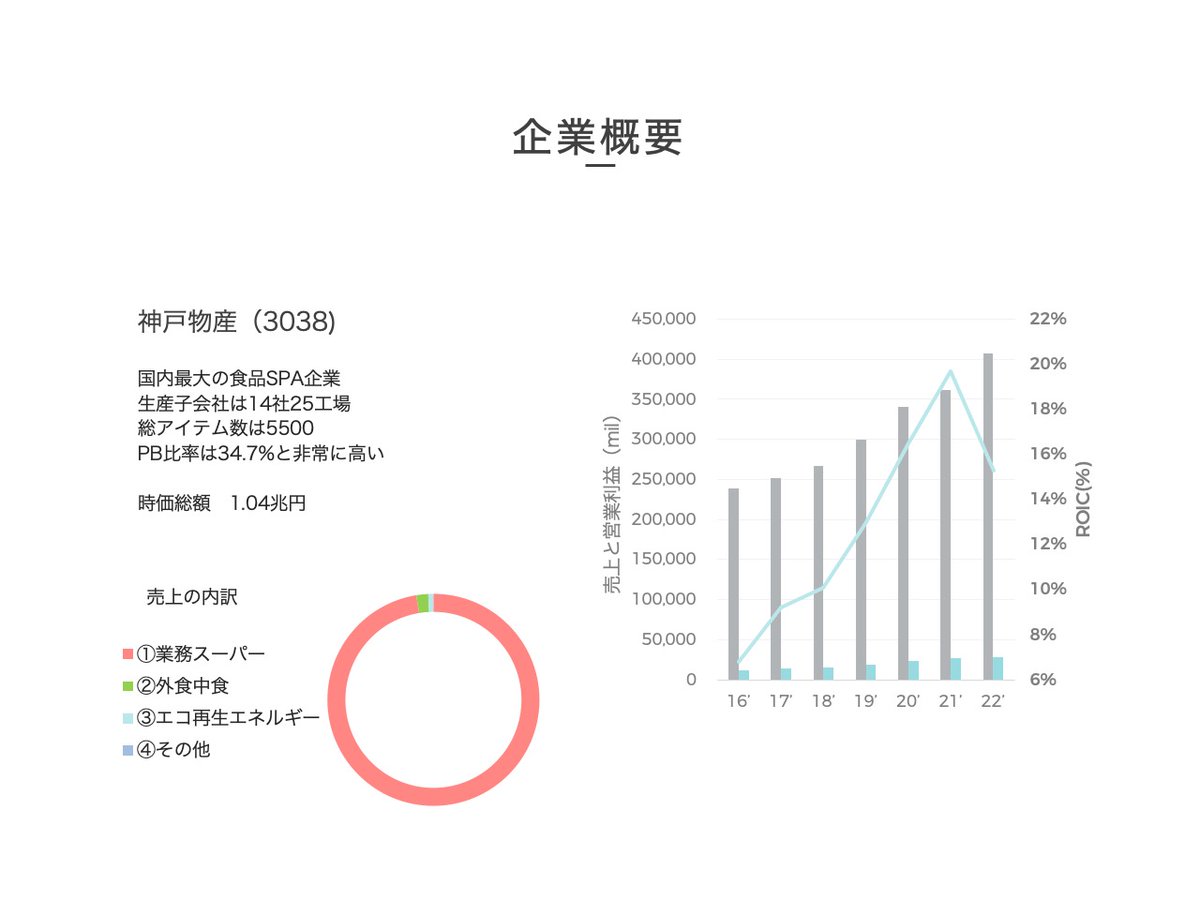
Task: Click the light blue swatch for ③エコ再生エネルギー
Action: (127, 718)
